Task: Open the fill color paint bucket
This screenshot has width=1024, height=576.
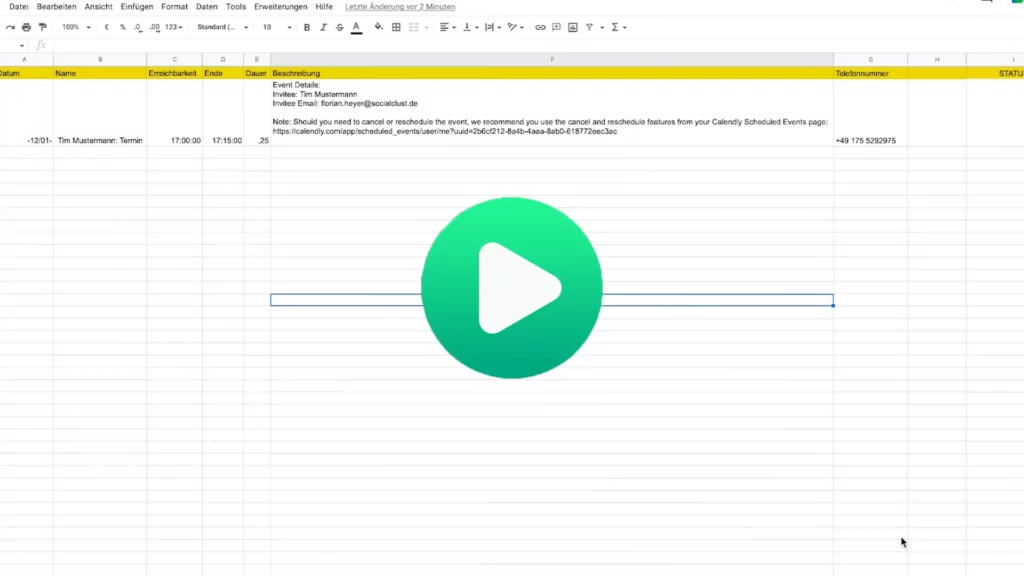Action: (x=378, y=27)
